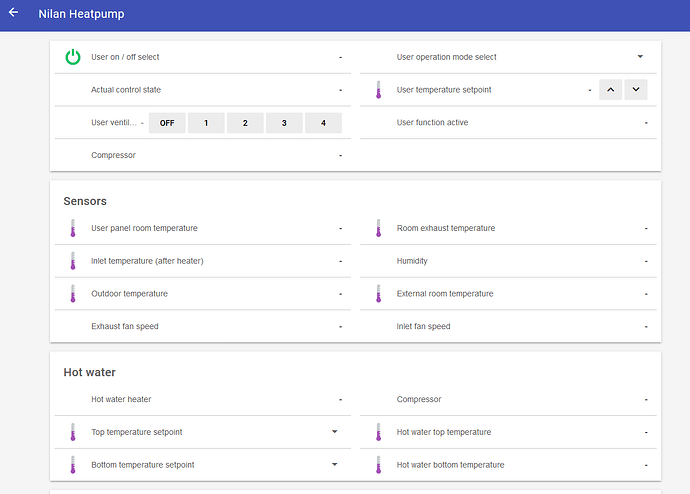Click User temperature setpoint thermometer icon
Image resolution: width=690 pixels, height=494 pixels.
point(378,90)
